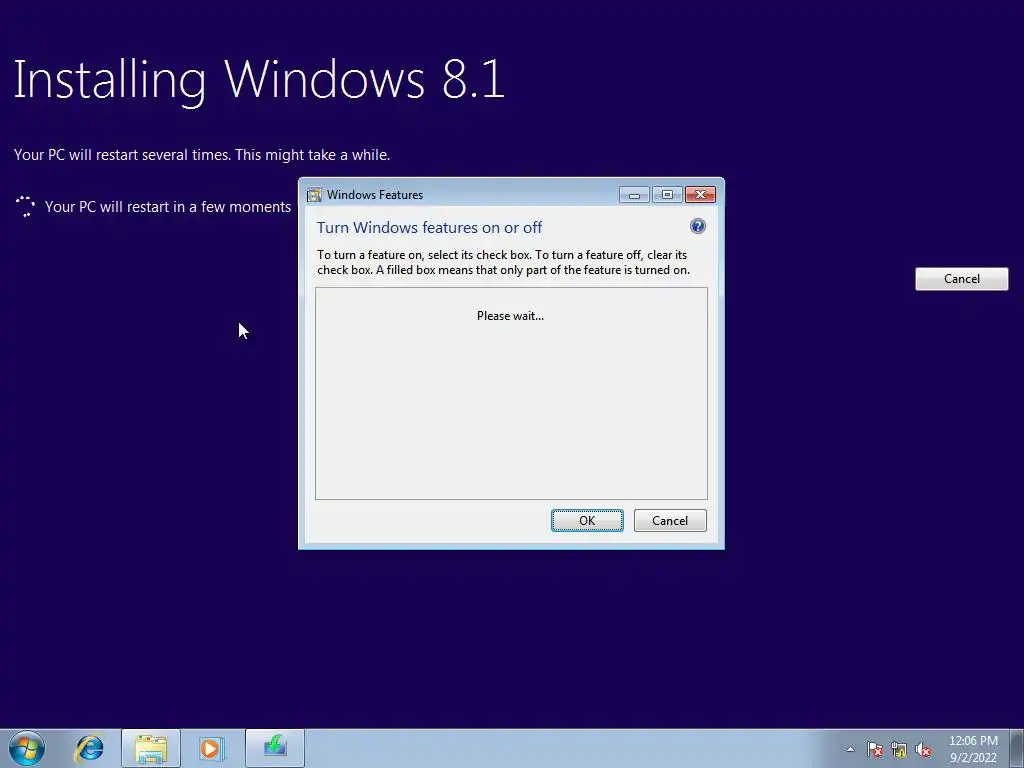The width and height of the screenshot is (1024, 768).
Task: Click the 'Installing Windows 8.1' title
Action: click(259, 80)
